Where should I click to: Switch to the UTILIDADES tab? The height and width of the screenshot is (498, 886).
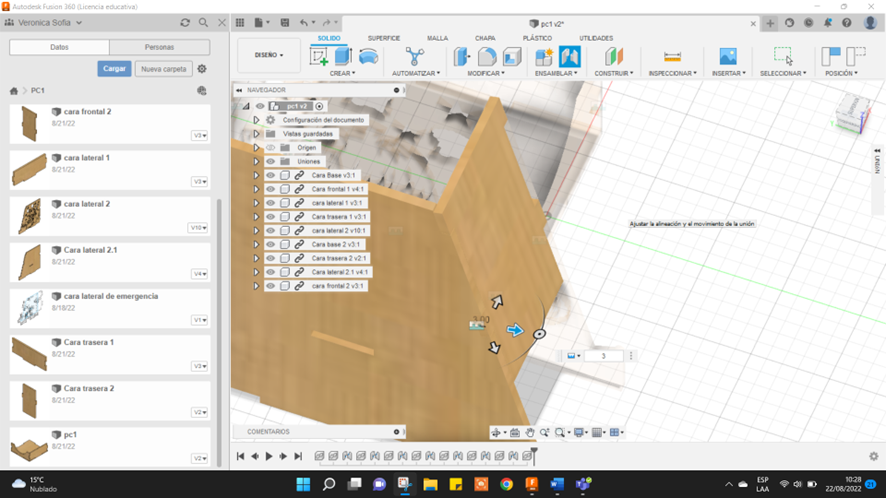[596, 38]
